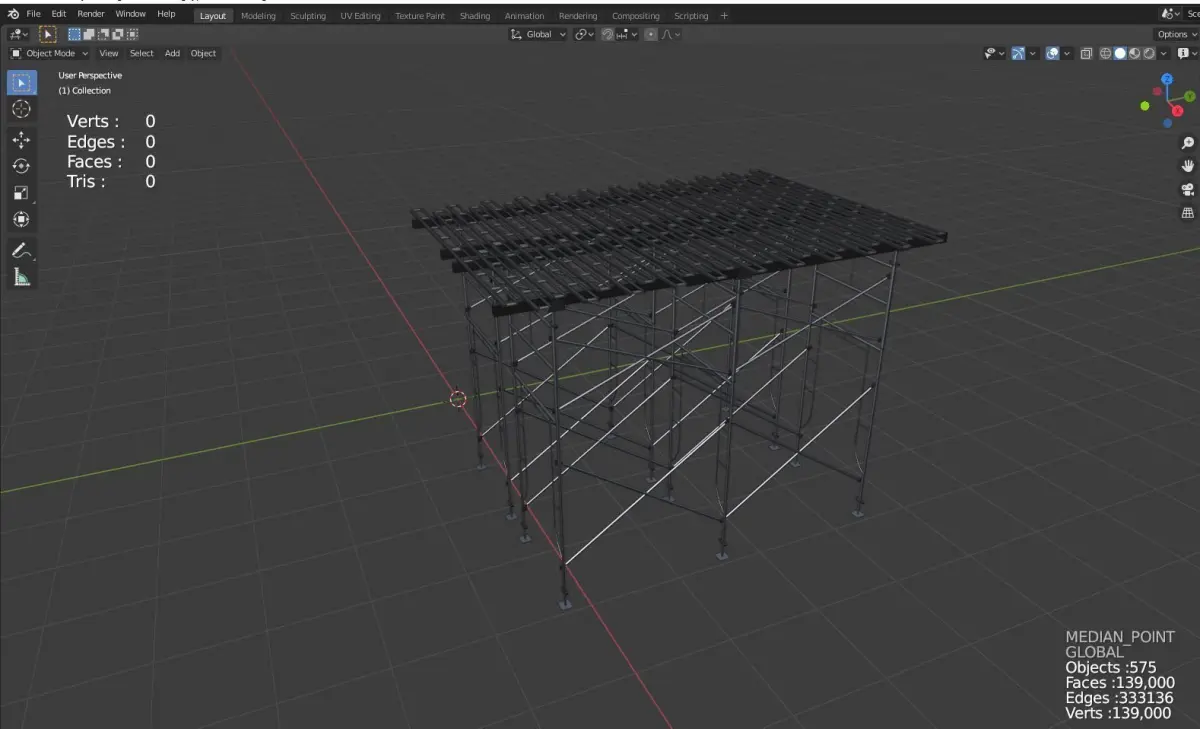
Task: Set selection mode to invert
Action: click(x=117, y=34)
